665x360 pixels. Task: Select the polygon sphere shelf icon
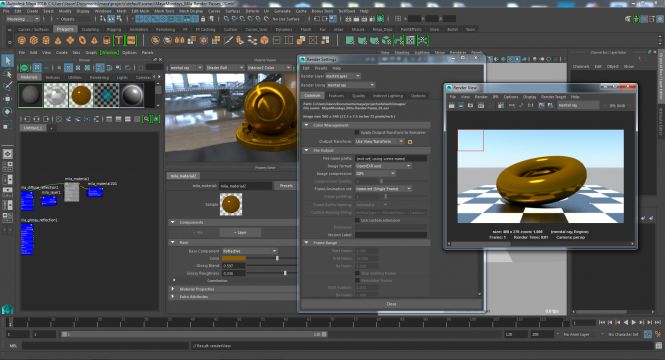(22, 41)
